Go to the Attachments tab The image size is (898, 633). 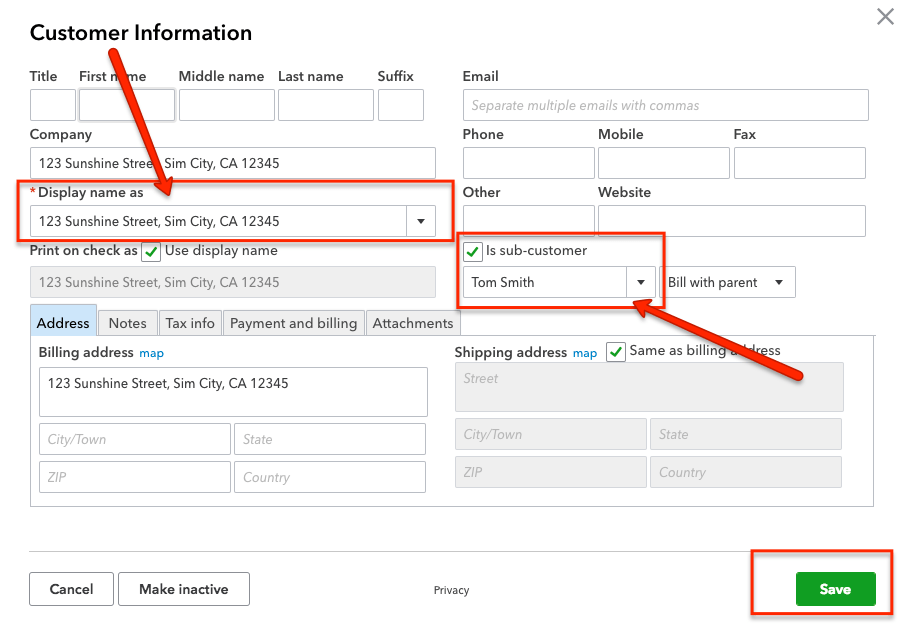pyautogui.click(x=413, y=323)
